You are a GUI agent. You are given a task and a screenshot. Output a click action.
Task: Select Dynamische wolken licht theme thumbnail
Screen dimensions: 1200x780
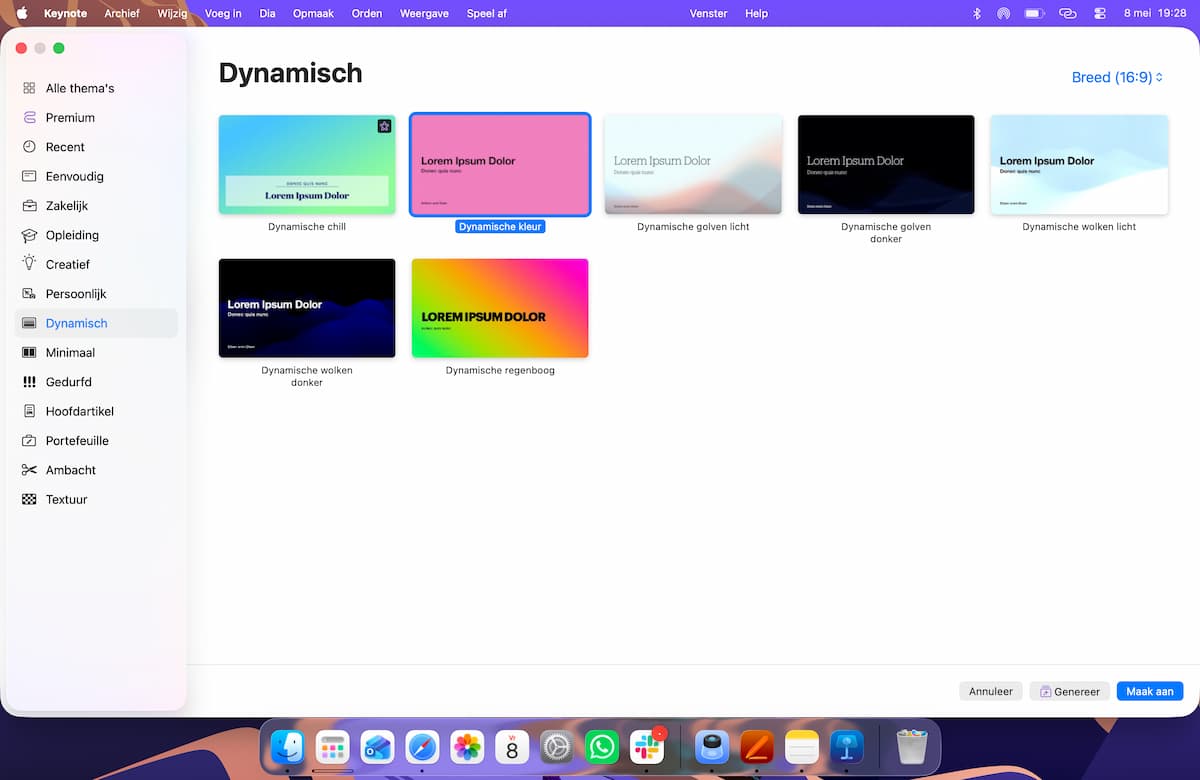(x=1079, y=164)
